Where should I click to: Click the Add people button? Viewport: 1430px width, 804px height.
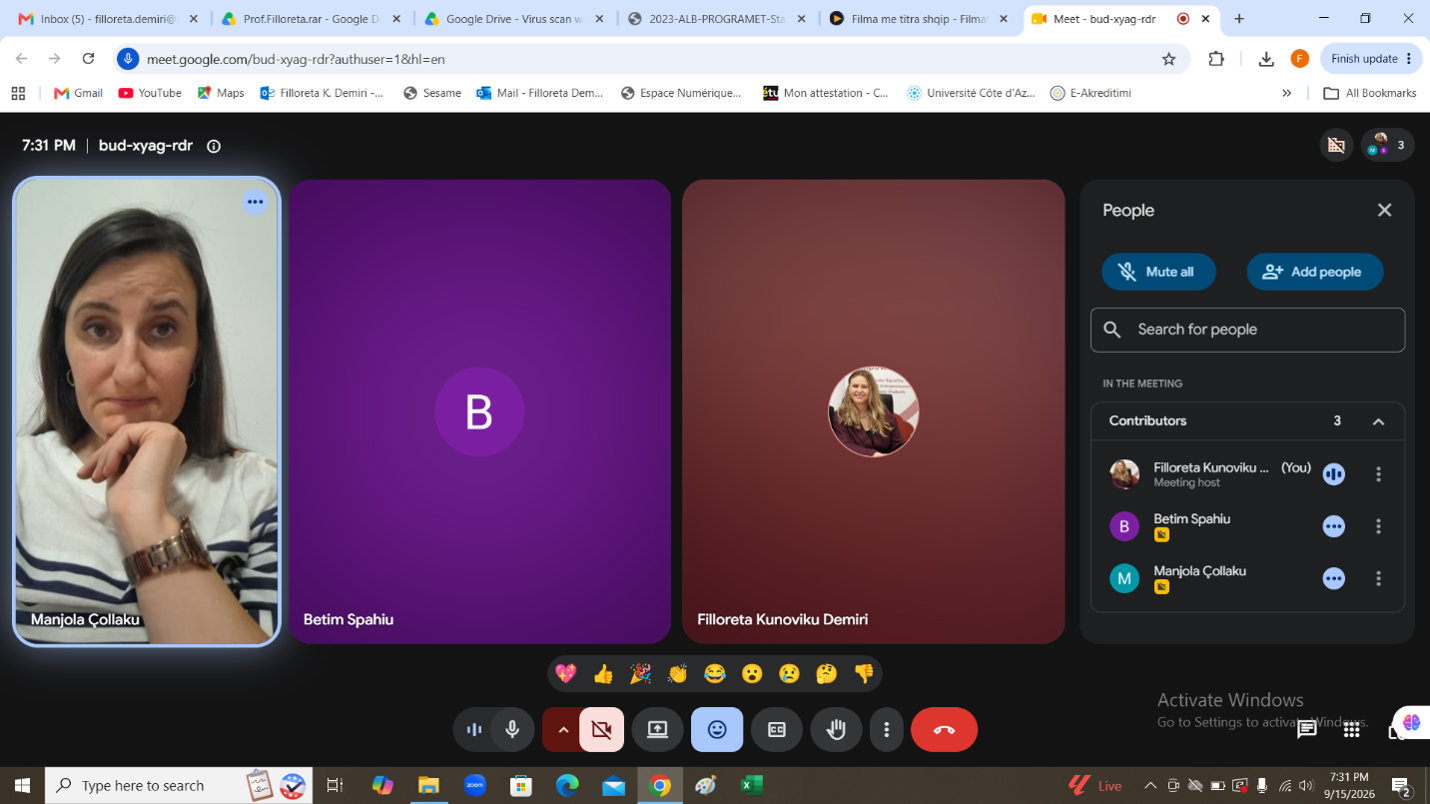pyautogui.click(x=1315, y=272)
